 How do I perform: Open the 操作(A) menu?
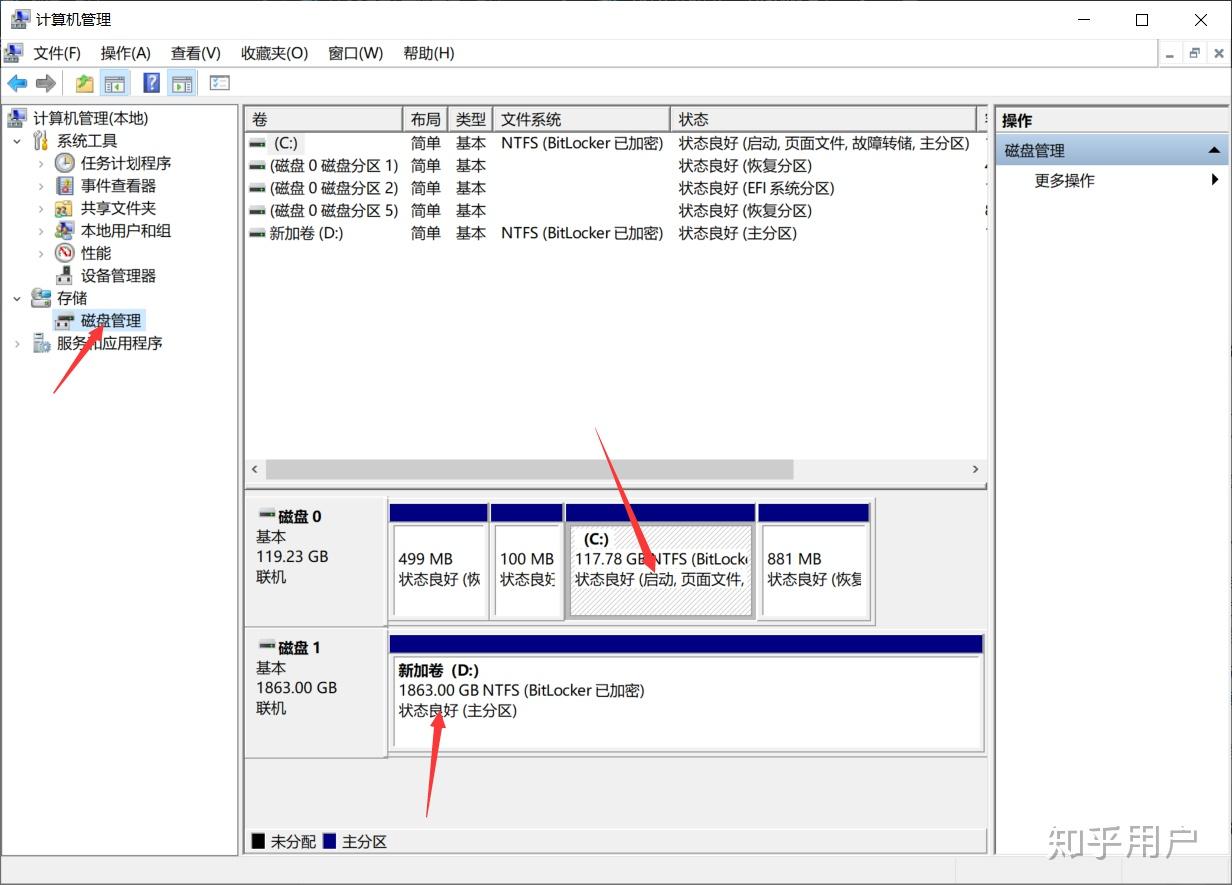pos(125,53)
